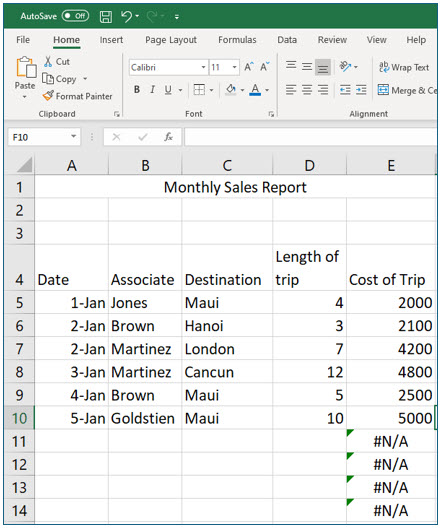Click the Undo arrow icon

(127, 16)
